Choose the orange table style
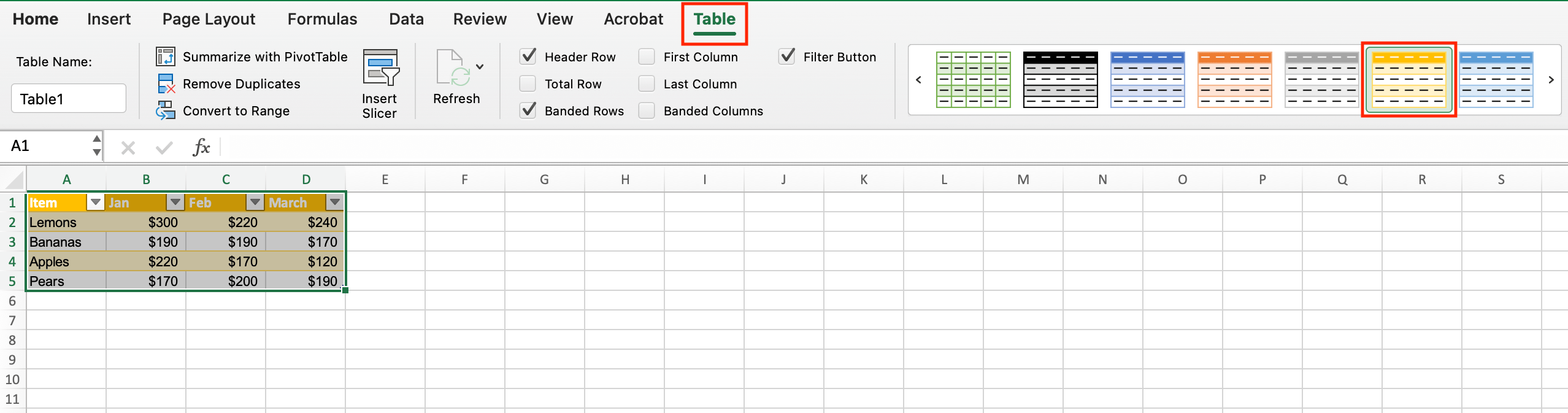Image resolution: width=1568 pixels, height=413 pixels. click(1234, 80)
